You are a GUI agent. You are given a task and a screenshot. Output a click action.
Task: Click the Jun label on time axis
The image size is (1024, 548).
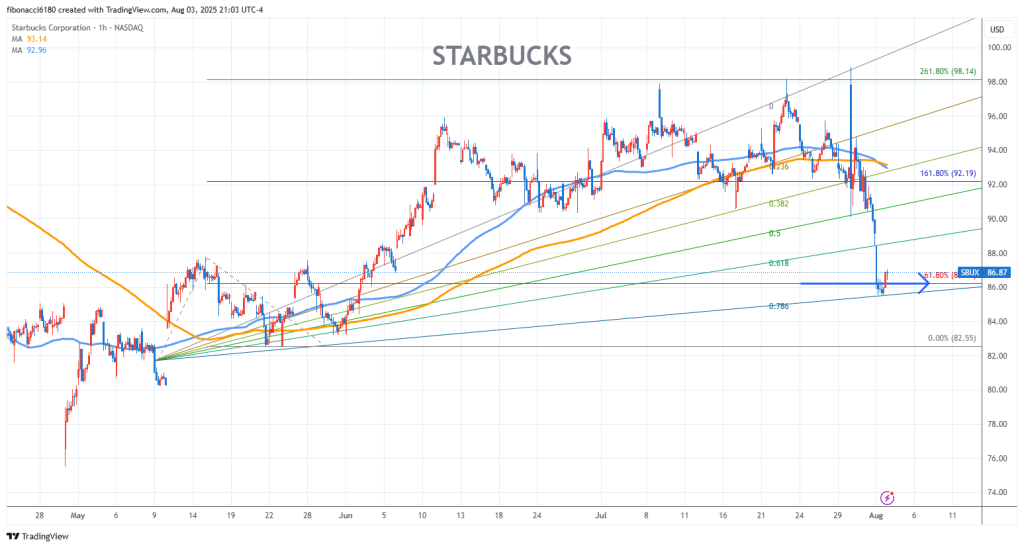click(345, 517)
